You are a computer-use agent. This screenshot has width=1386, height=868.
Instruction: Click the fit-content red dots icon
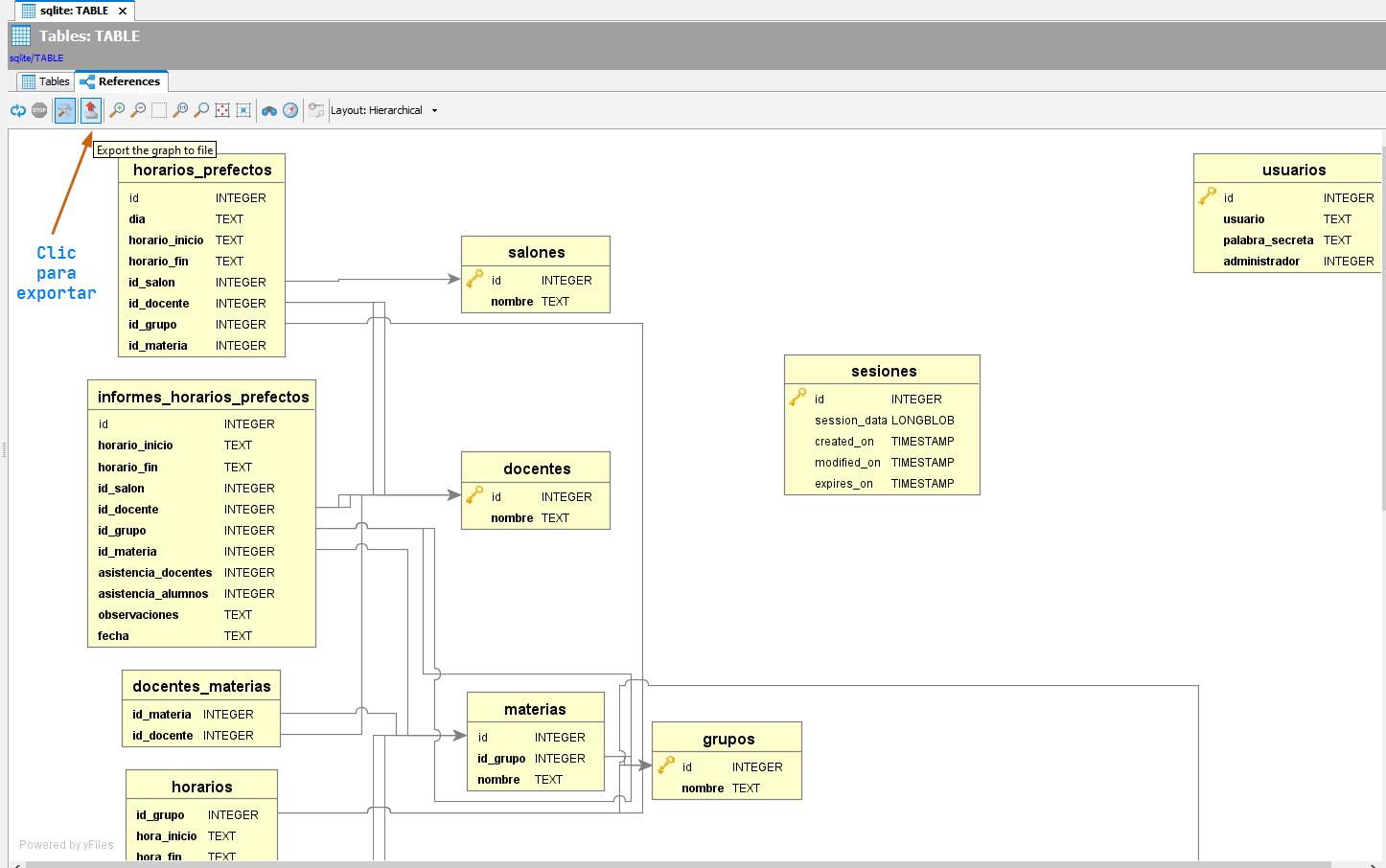coord(222,111)
